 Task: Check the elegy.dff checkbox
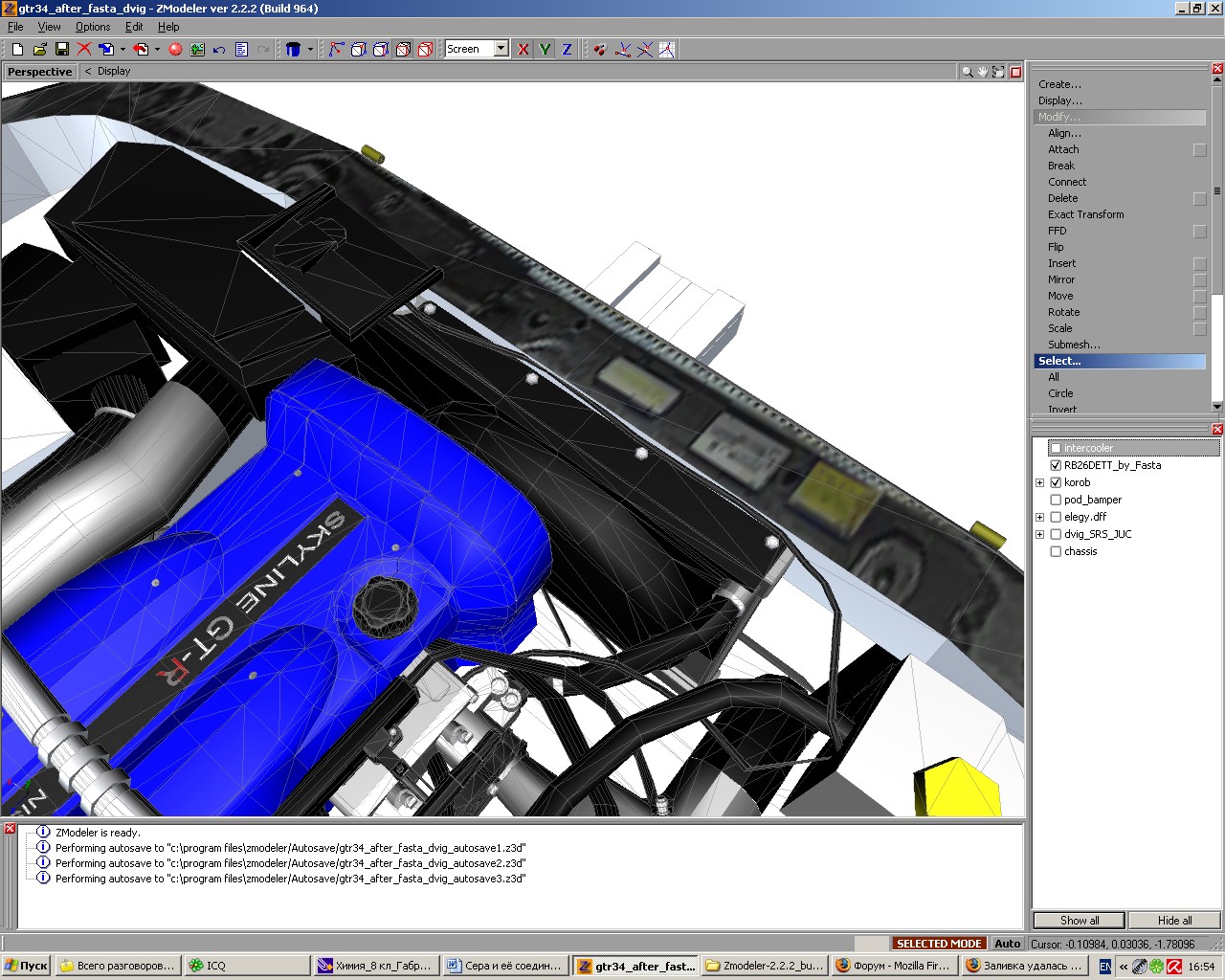(1056, 517)
